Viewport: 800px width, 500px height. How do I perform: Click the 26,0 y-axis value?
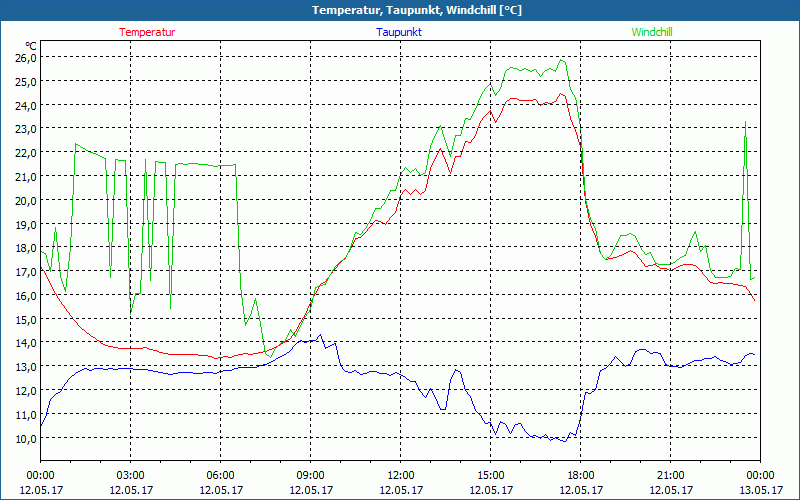pos(26,57)
